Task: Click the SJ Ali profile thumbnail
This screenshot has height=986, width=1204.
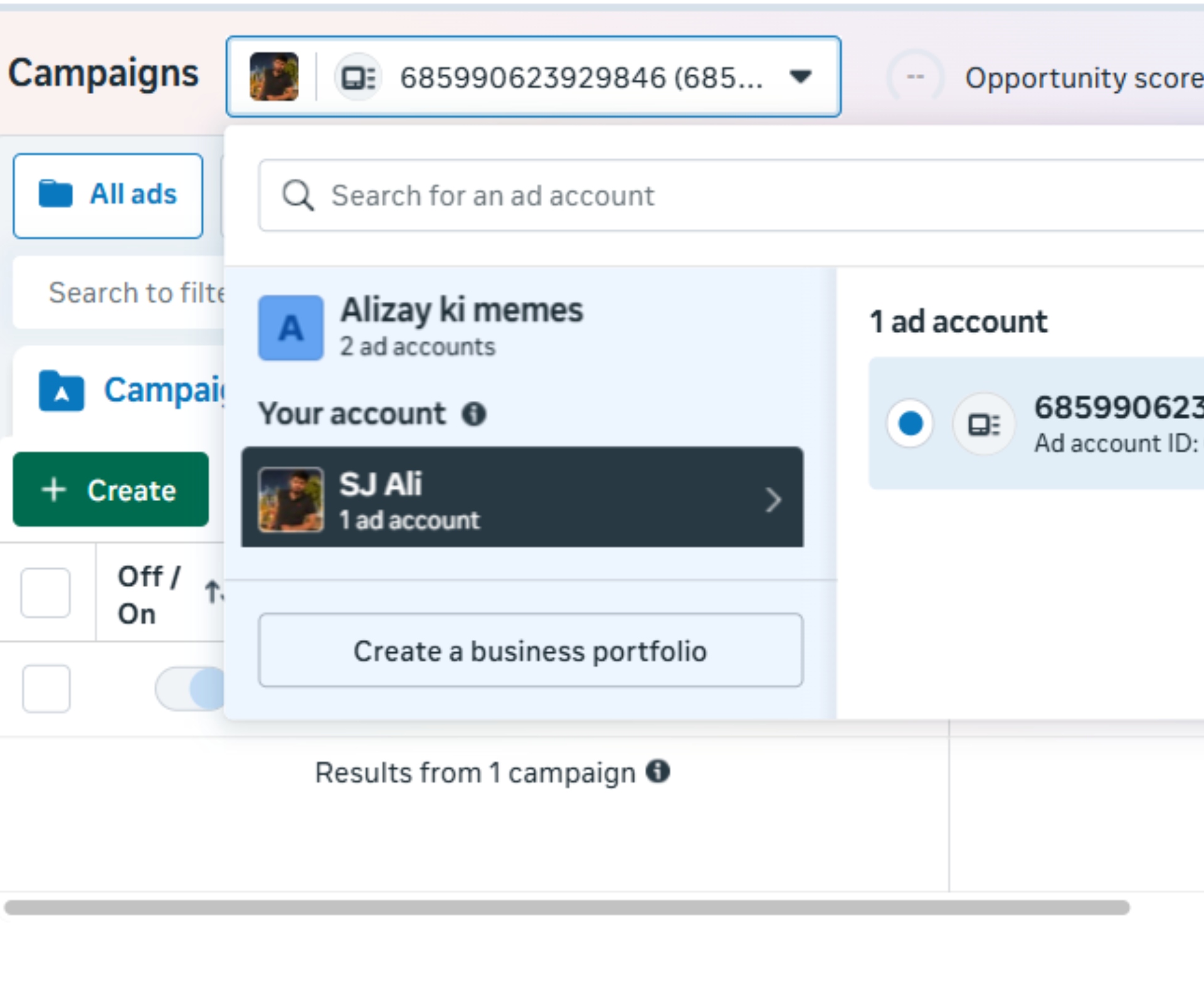Action: click(x=291, y=500)
